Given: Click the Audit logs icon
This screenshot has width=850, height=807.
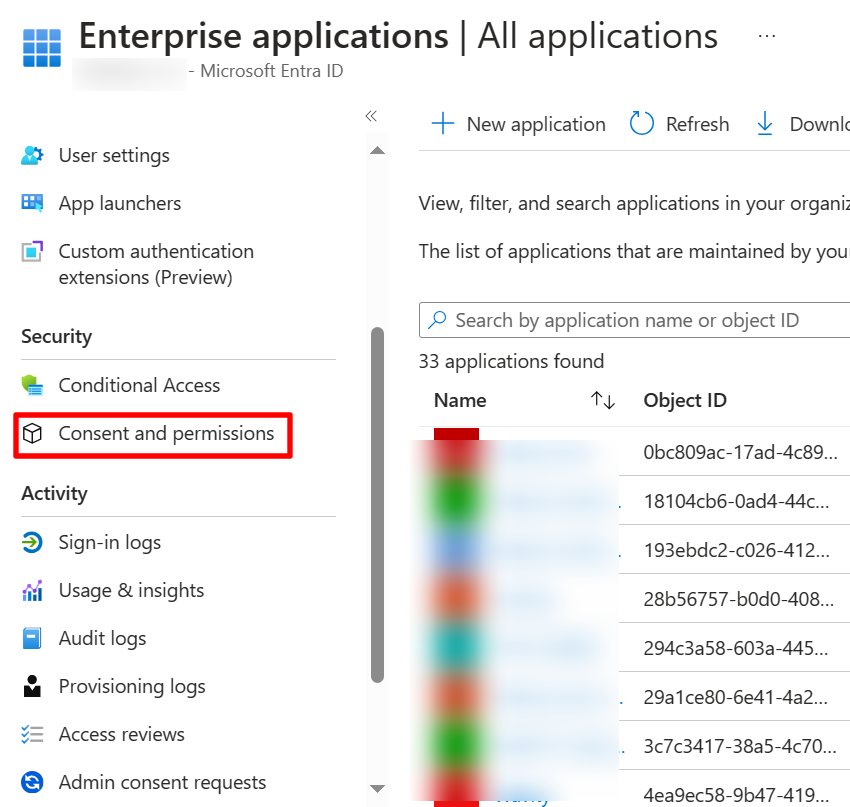Looking at the screenshot, I should tap(32, 638).
